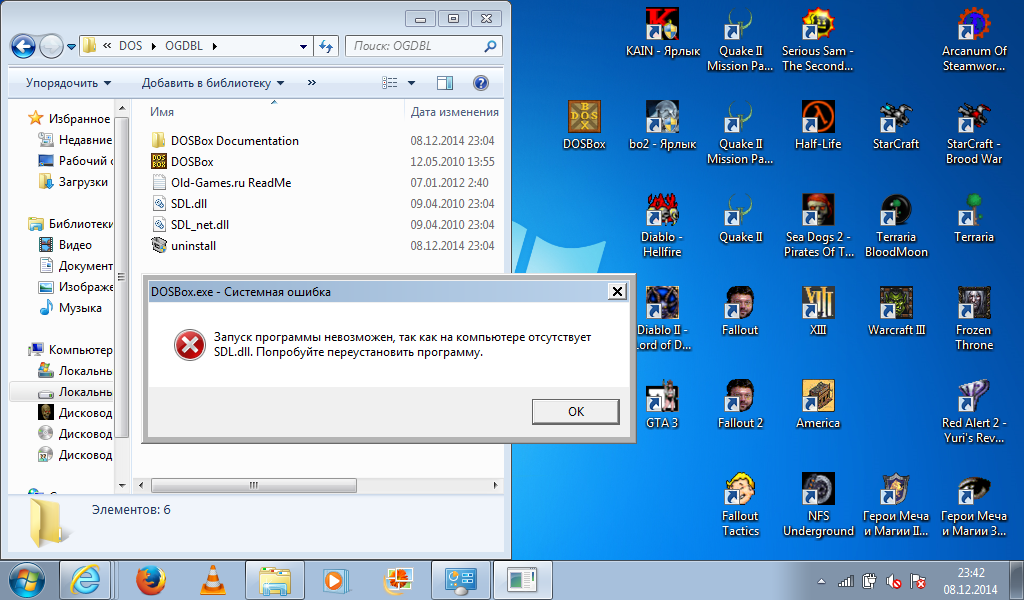This screenshot has height=600, width=1024.
Task: Select the DOSBox application file
Action: (x=182, y=161)
